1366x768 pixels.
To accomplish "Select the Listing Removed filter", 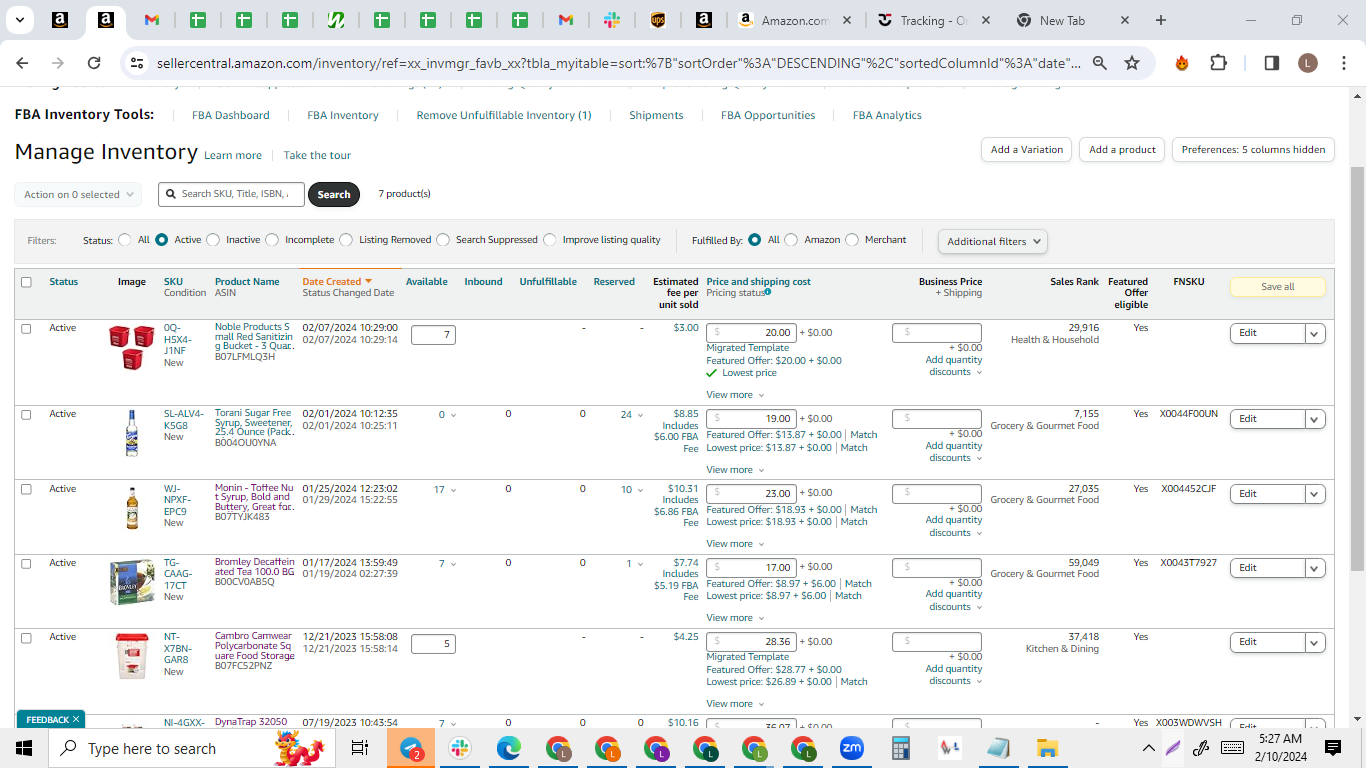I will click(346, 240).
